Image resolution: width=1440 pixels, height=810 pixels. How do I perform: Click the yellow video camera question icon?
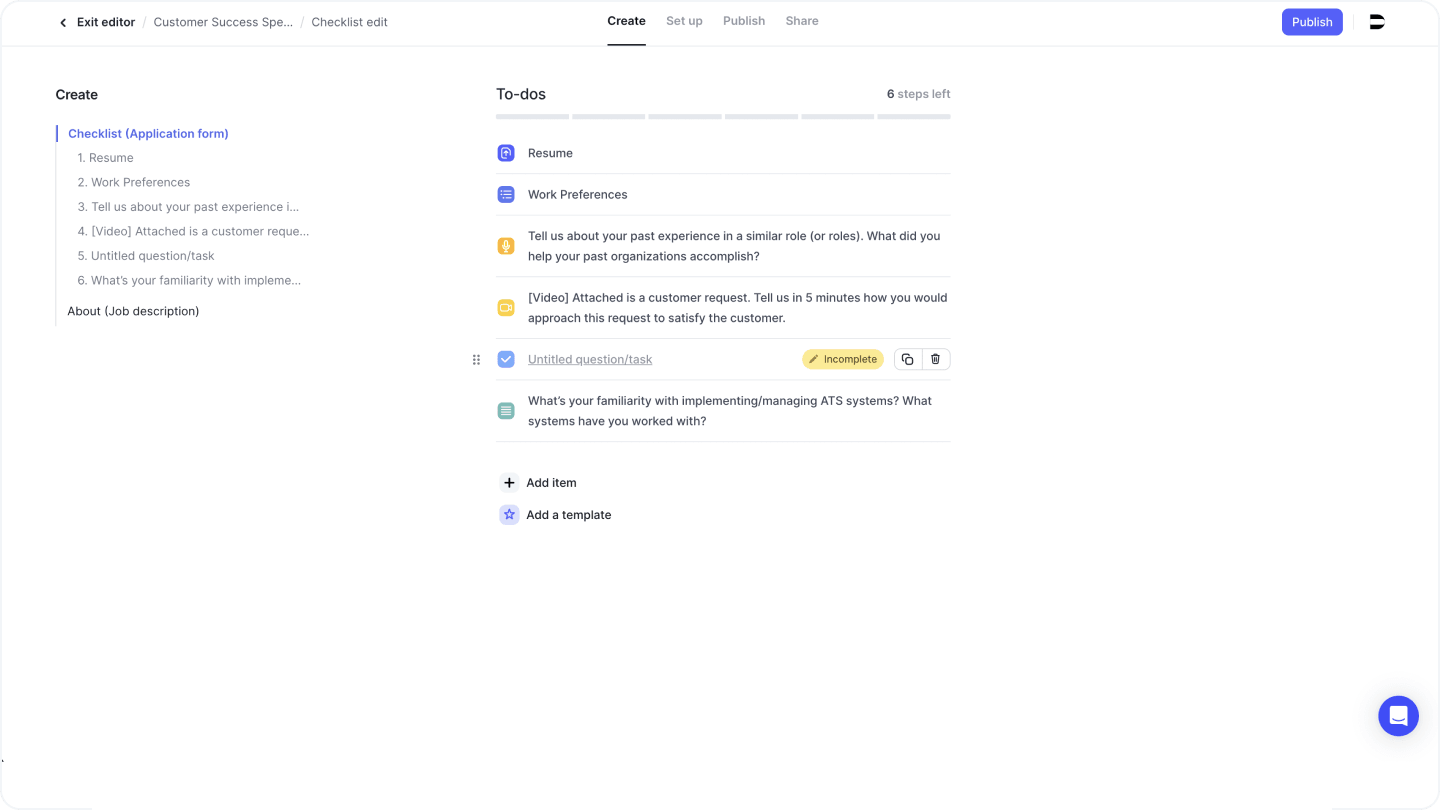506,308
